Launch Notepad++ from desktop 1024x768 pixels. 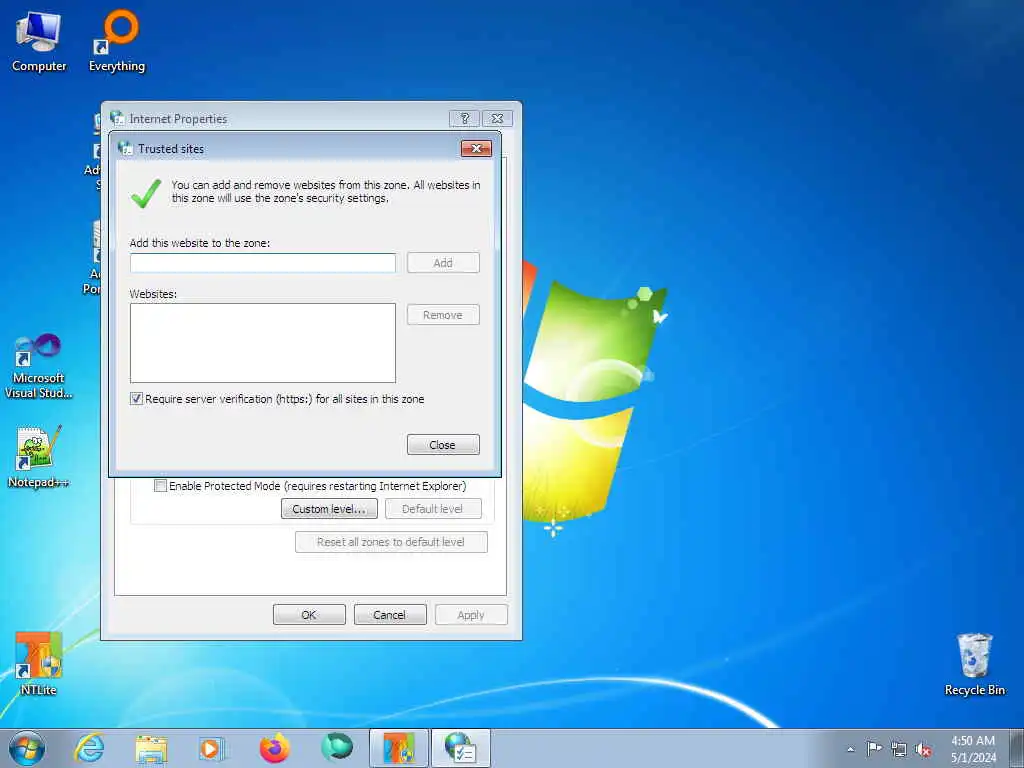[x=39, y=456]
